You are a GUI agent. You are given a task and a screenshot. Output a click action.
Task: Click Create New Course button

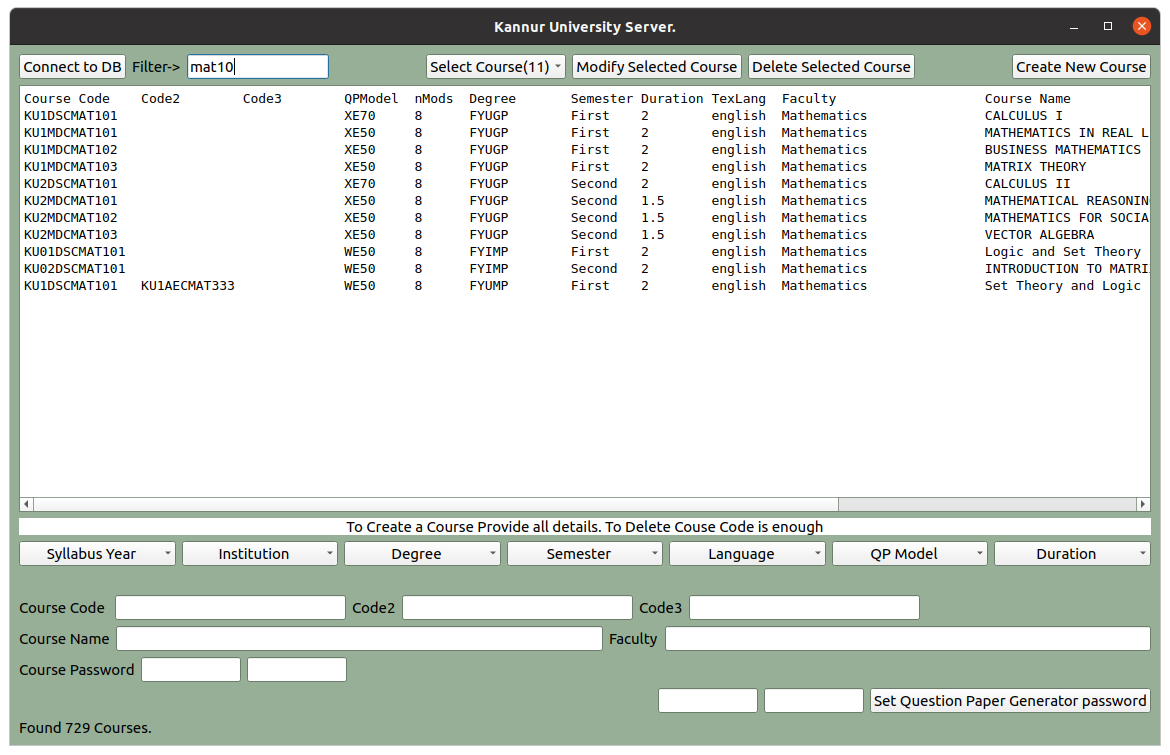[1081, 67]
